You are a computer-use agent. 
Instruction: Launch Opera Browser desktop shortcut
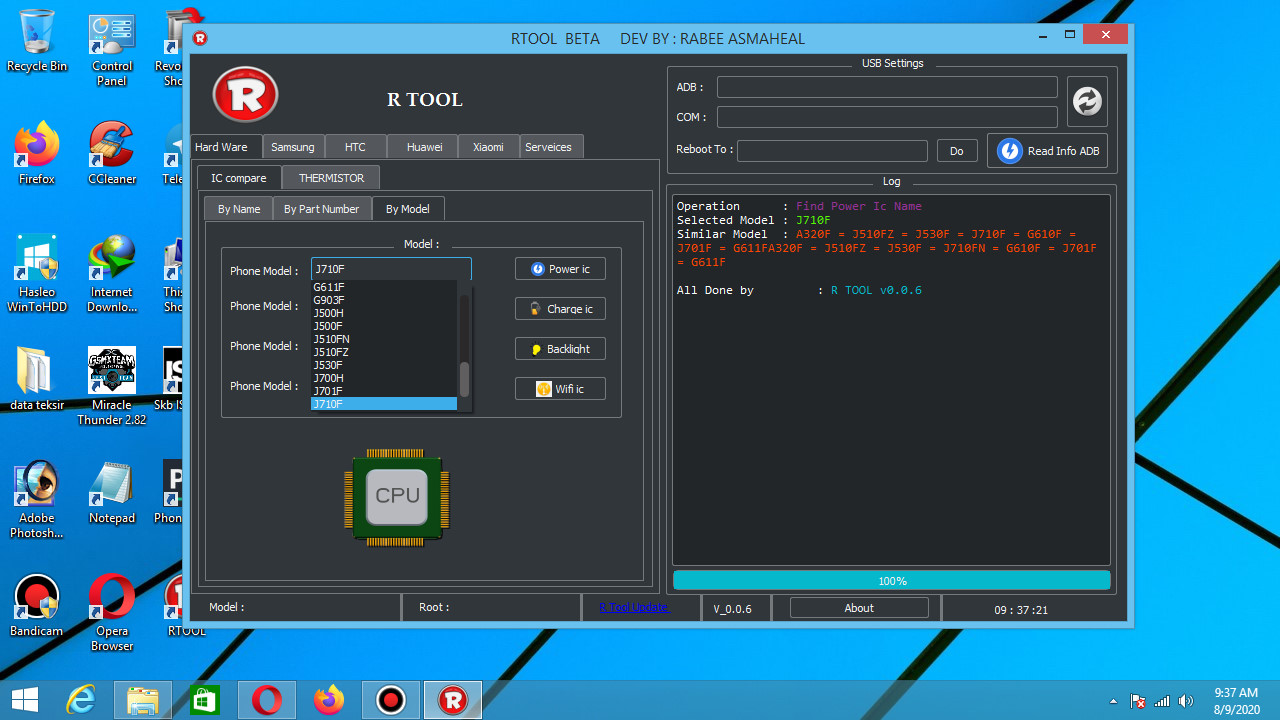(x=112, y=612)
